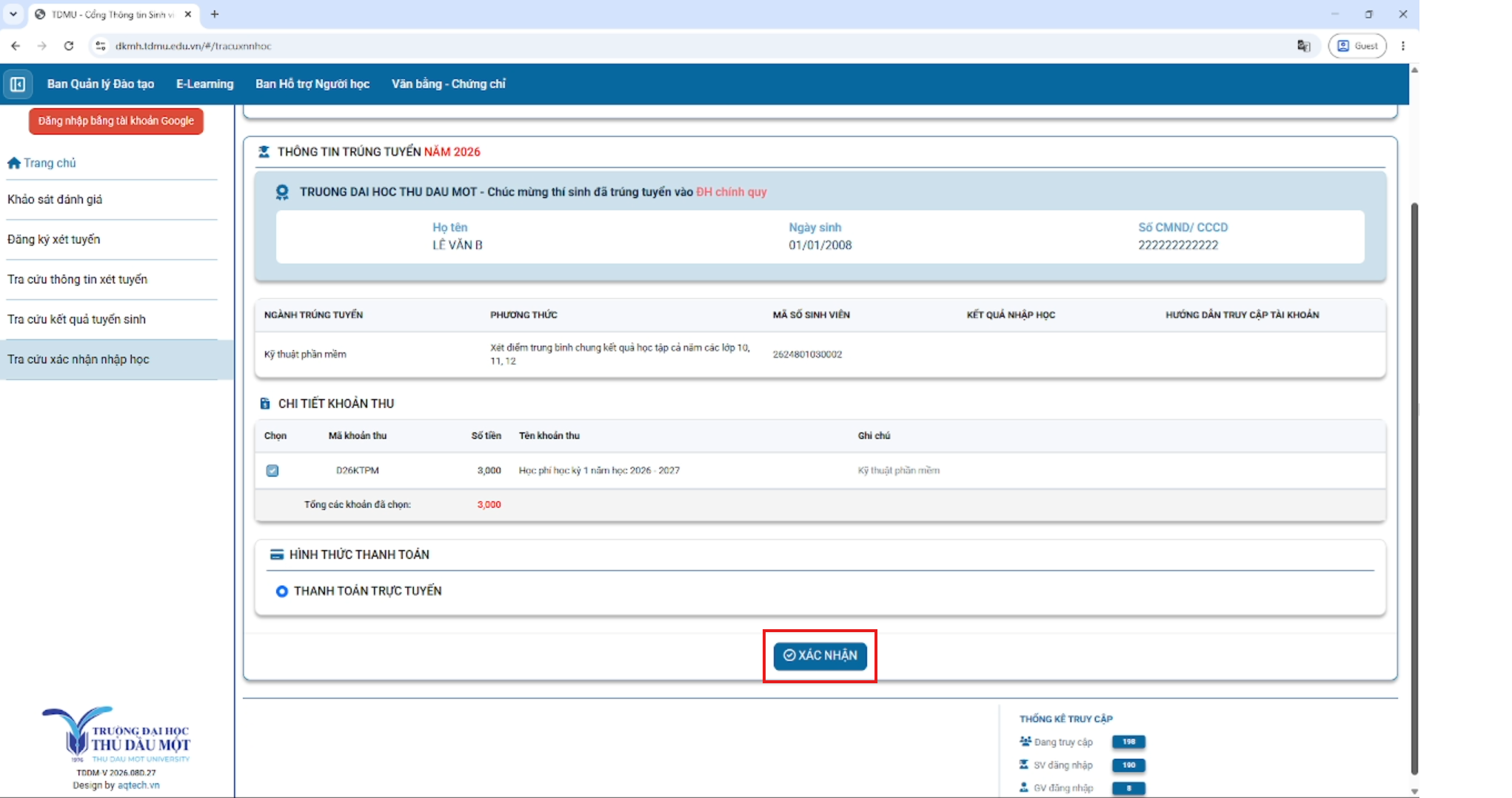The image size is (1512, 798).
Task: Click birth date 01/01/2008
Action: coord(820,246)
